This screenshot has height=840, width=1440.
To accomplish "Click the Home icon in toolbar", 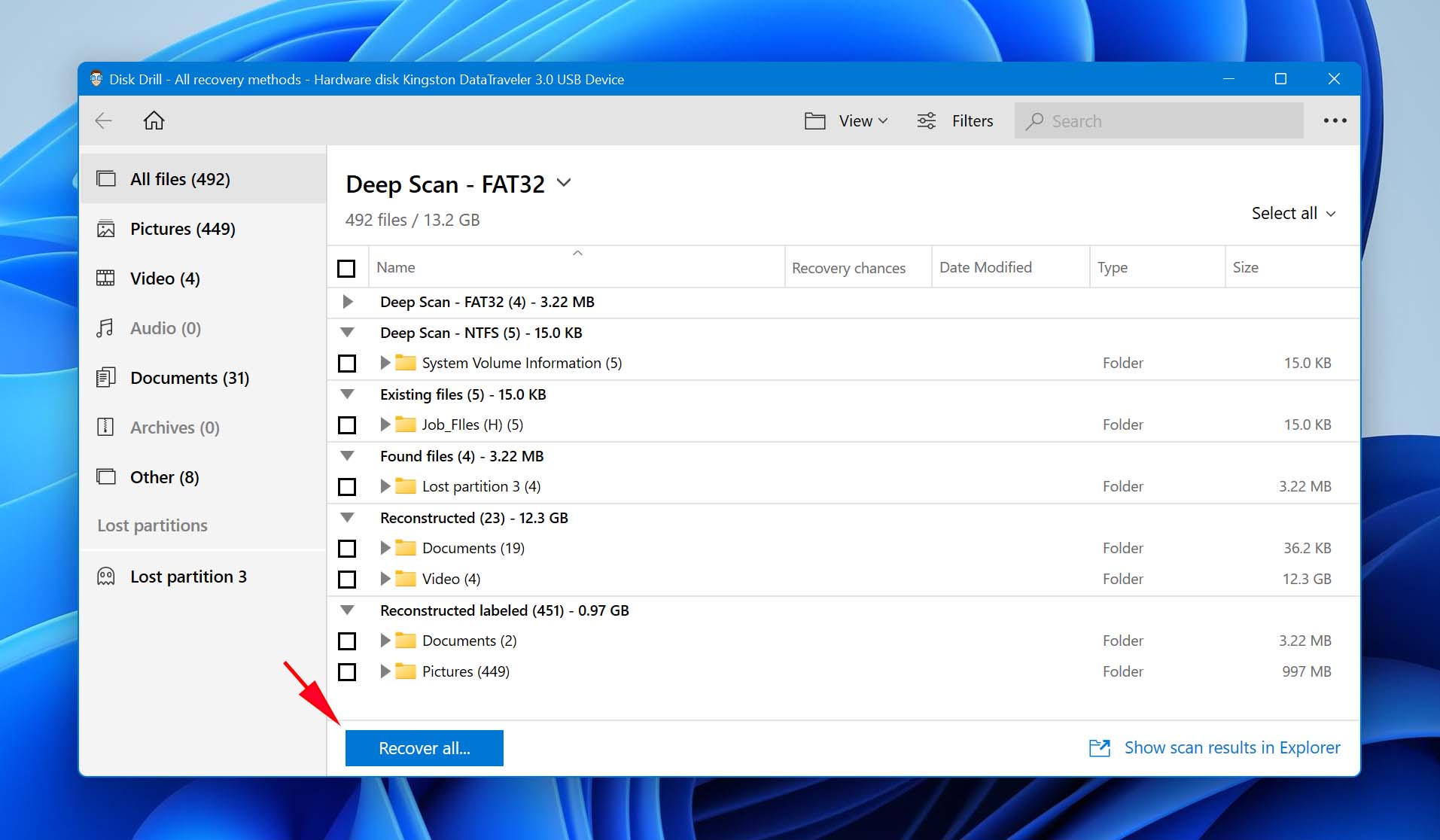I will tap(154, 120).
